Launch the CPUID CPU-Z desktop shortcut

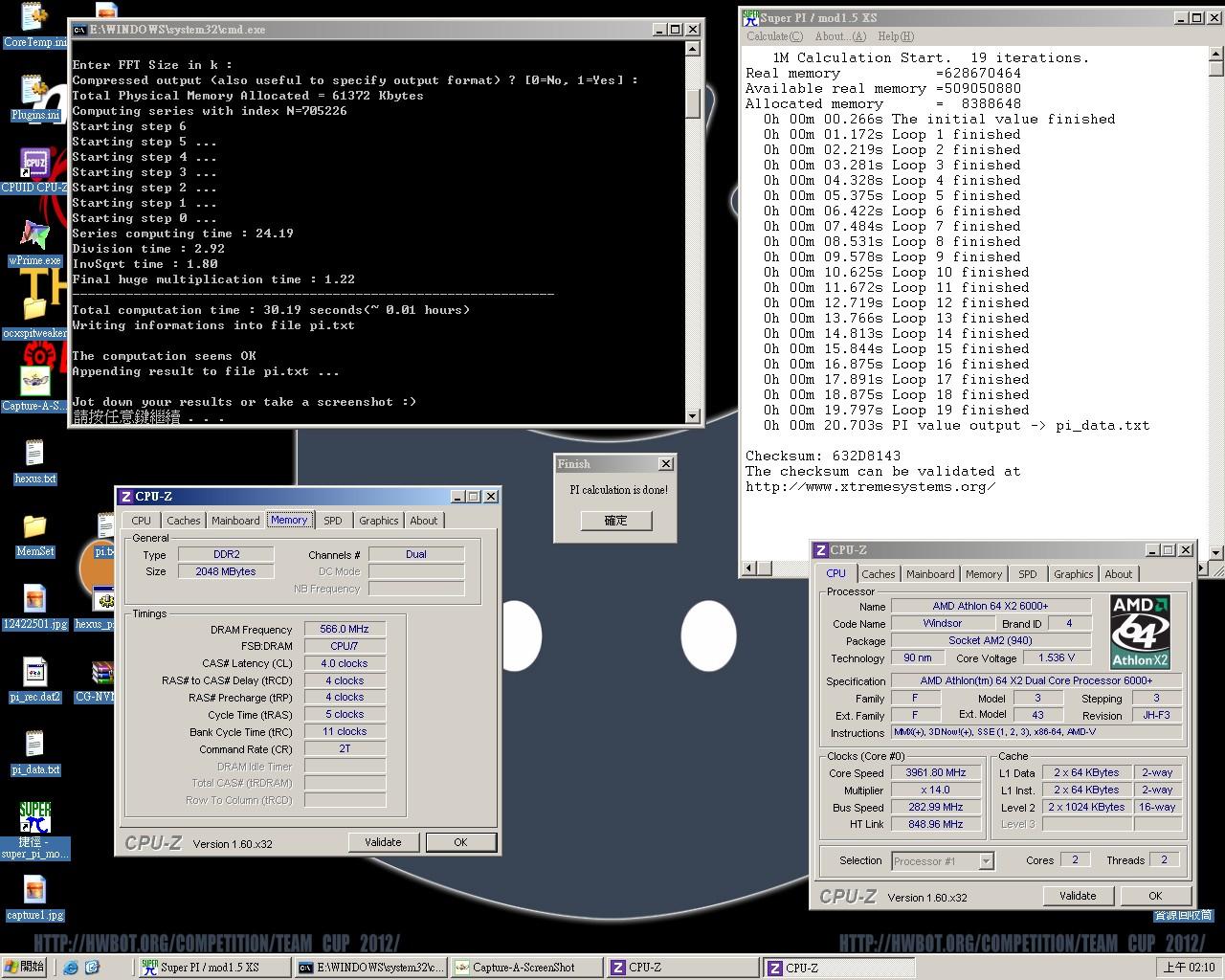click(x=34, y=171)
